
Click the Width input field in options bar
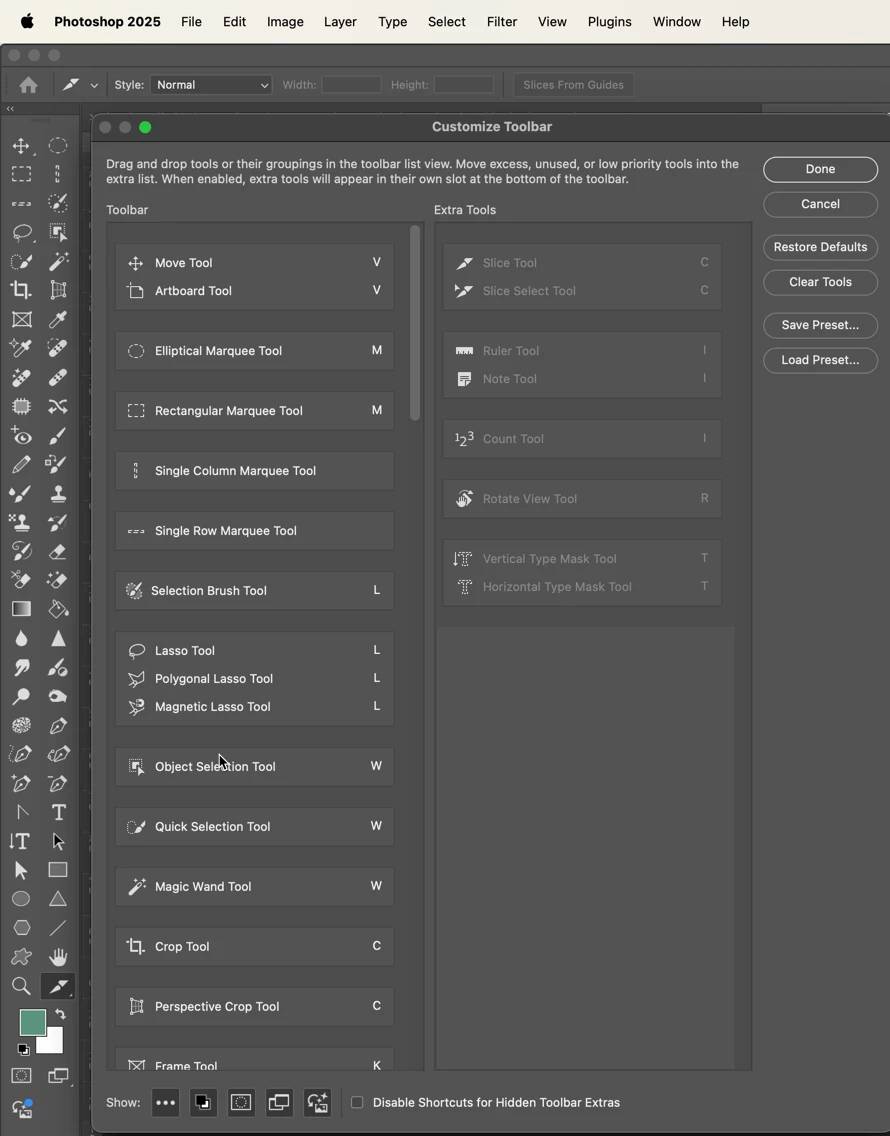point(351,85)
